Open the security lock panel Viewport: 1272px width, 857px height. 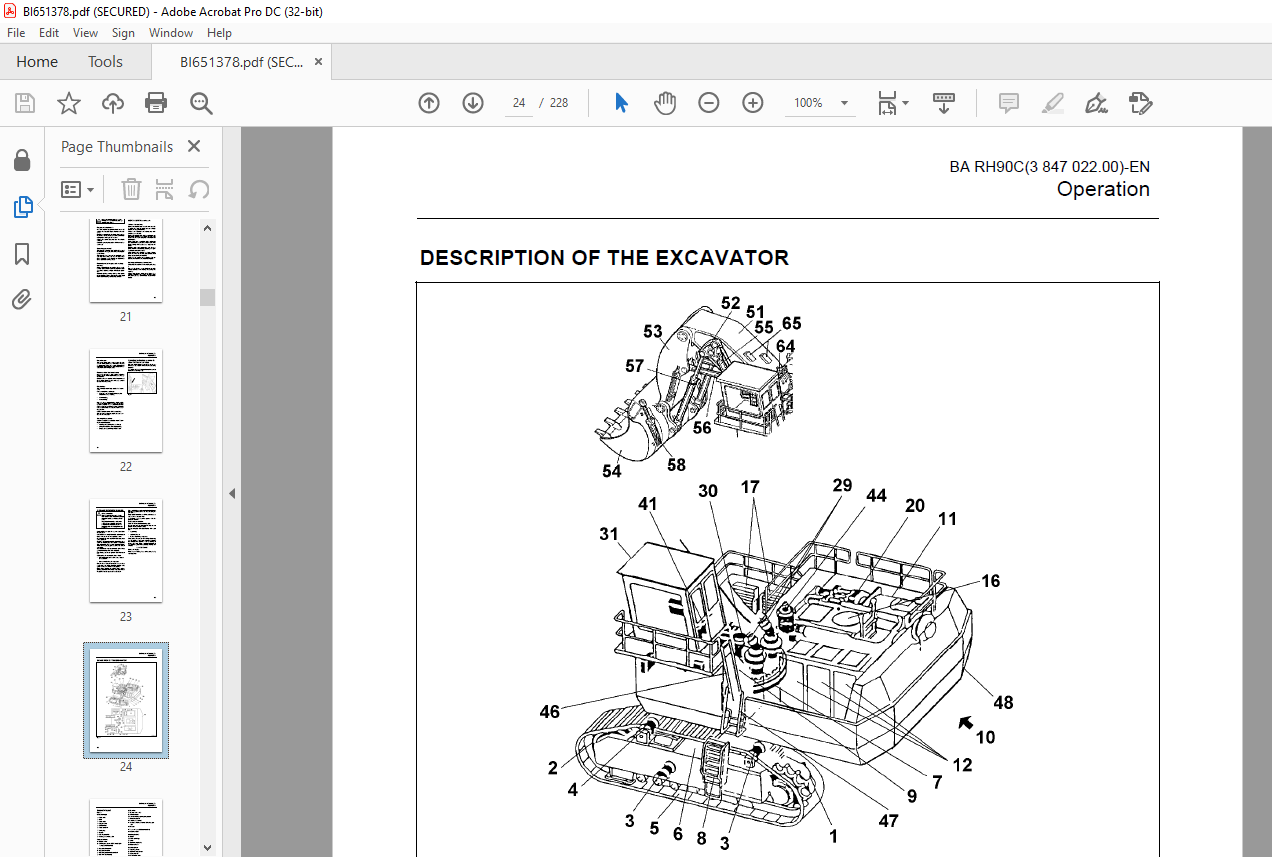(22, 161)
